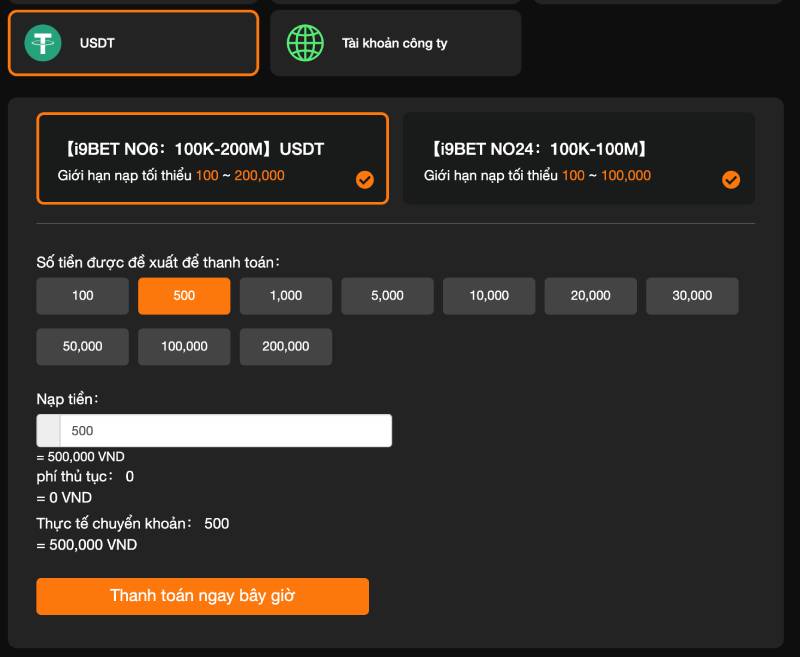Select the highlighted 500 amount
This screenshot has height=657, width=800.
184,296
